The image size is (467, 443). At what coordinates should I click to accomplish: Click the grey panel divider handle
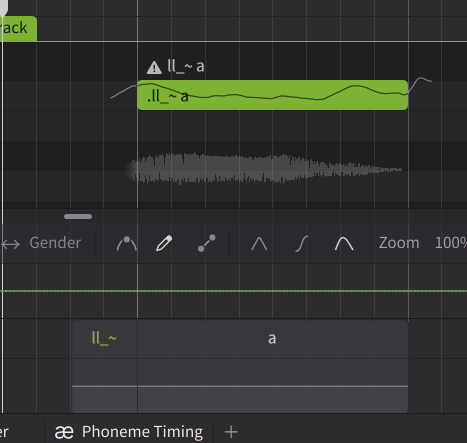(78, 217)
